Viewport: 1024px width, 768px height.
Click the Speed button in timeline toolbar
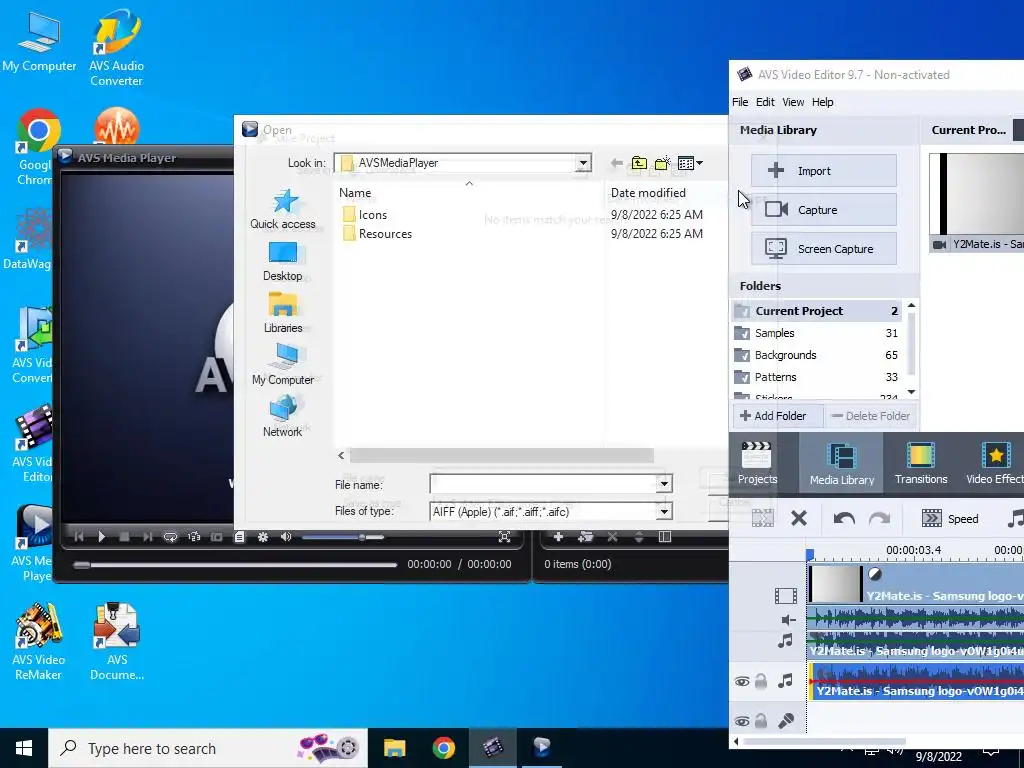[950, 519]
